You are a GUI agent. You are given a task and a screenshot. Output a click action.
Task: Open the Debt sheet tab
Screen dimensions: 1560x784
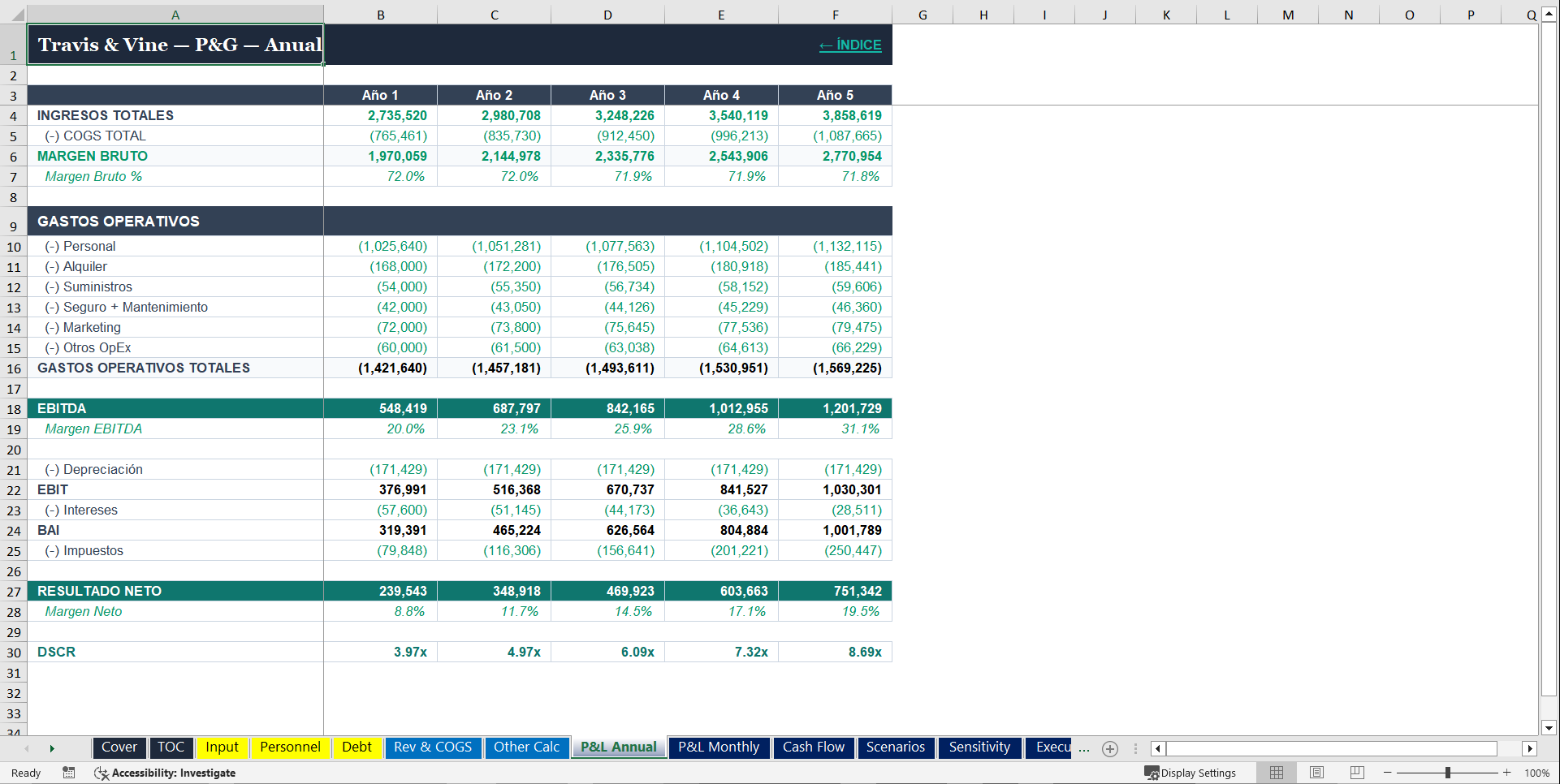(x=357, y=747)
